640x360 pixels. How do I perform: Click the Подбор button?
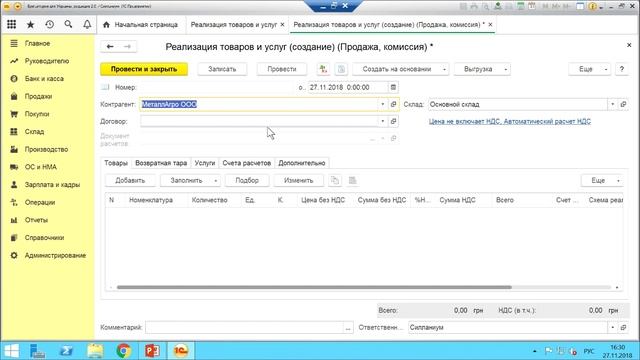(247, 180)
